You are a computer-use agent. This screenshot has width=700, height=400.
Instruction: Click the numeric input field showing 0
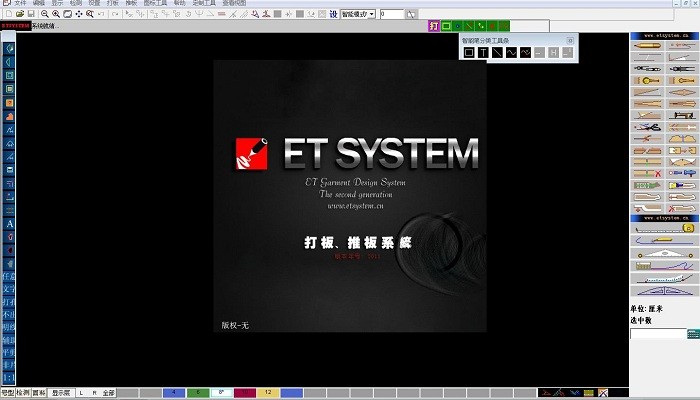pyautogui.click(x=392, y=14)
